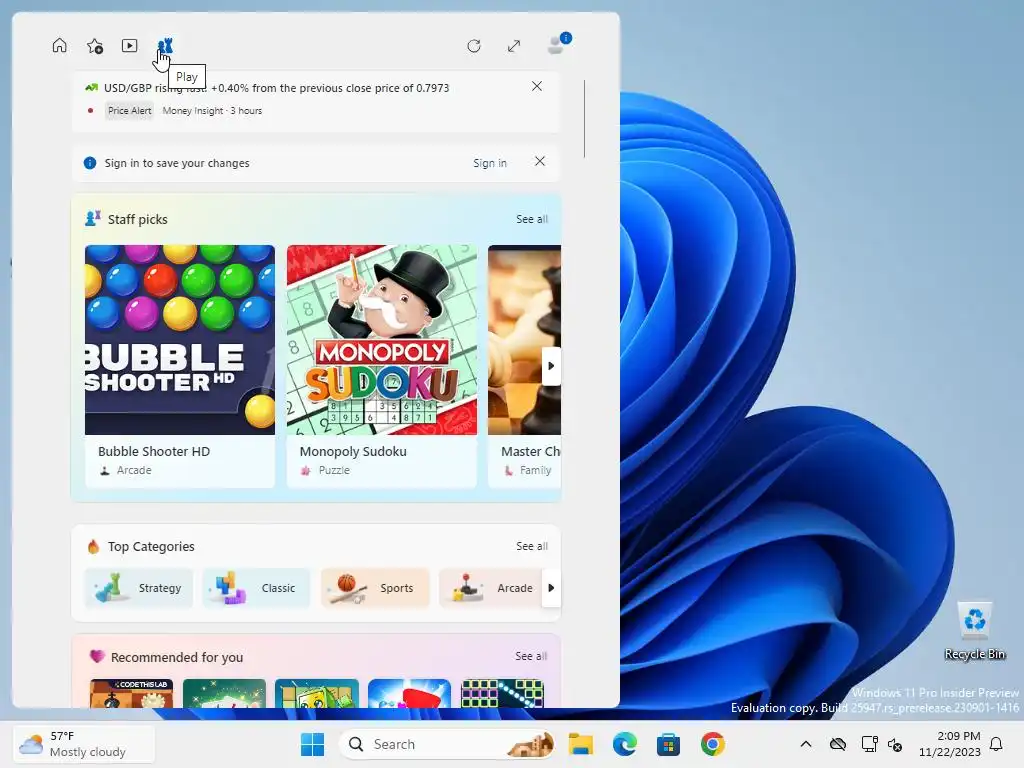Dismiss the USD/GBP price alert
Viewport: 1024px width, 768px height.
click(x=537, y=86)
